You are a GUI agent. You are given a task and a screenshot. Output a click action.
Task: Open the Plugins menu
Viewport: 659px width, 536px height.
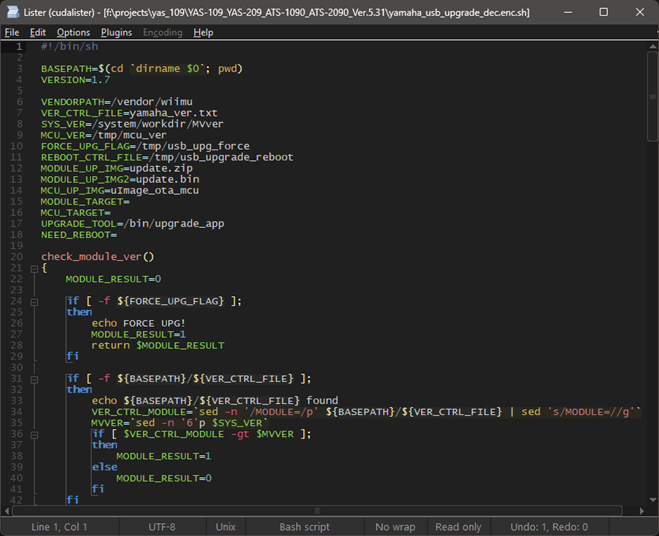[x=116, y=32]
